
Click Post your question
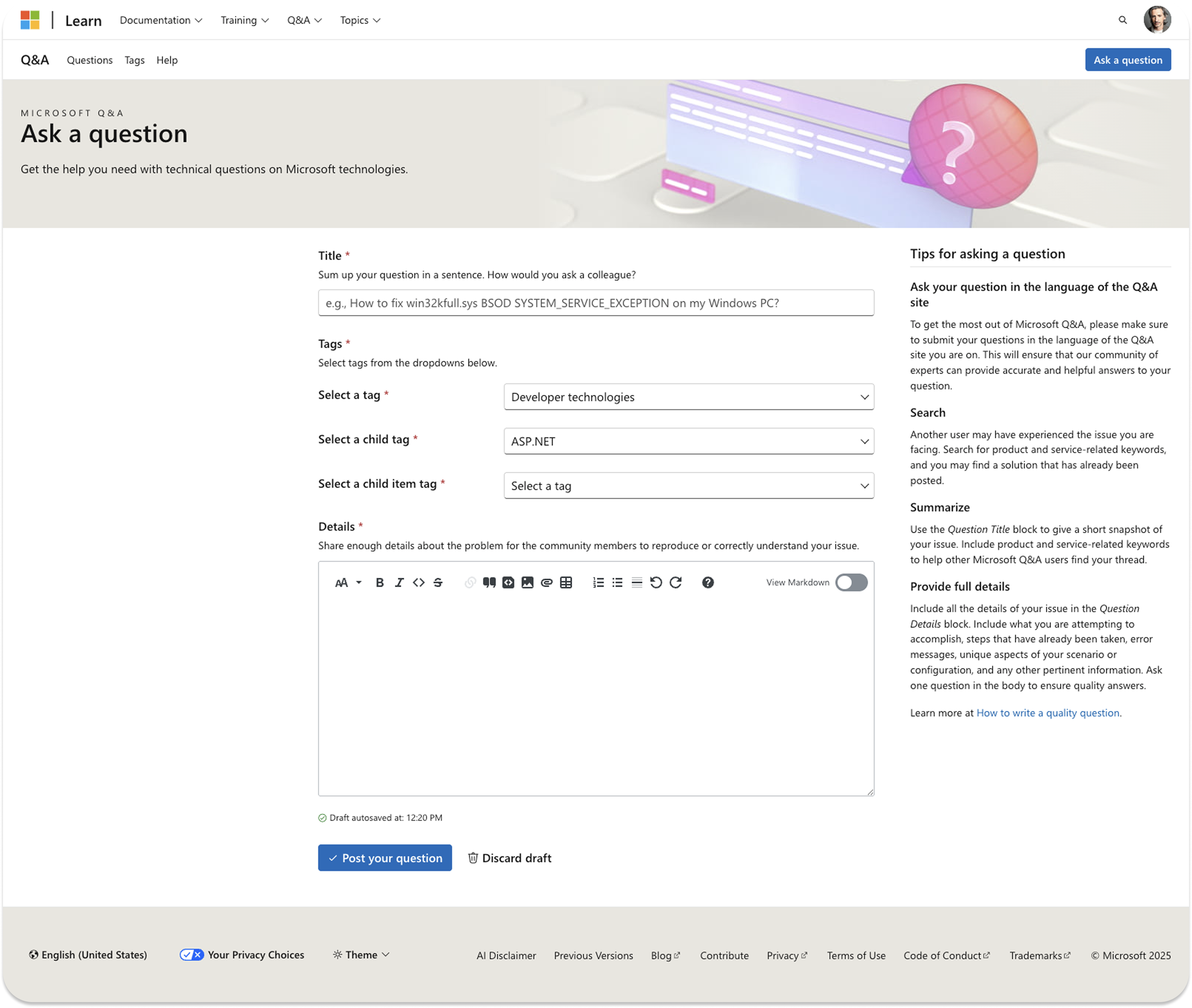(384, 858)
